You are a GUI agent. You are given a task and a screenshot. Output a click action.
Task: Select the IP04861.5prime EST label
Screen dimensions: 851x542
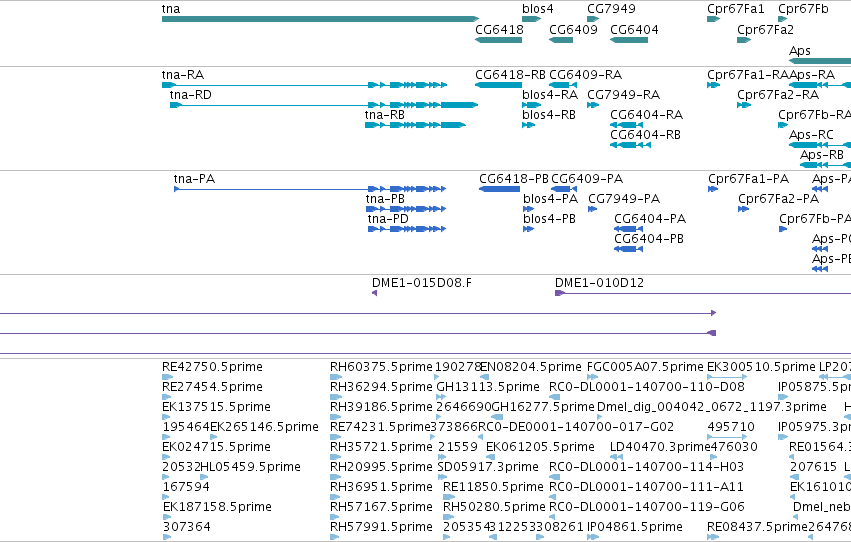click(x=634, y=528)
